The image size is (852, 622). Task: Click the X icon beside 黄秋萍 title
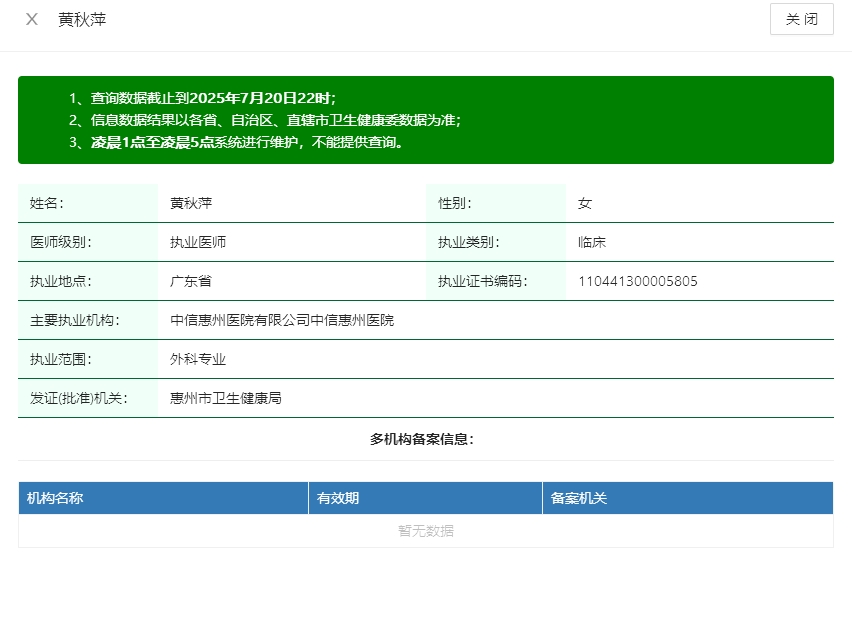pos(32,20)
